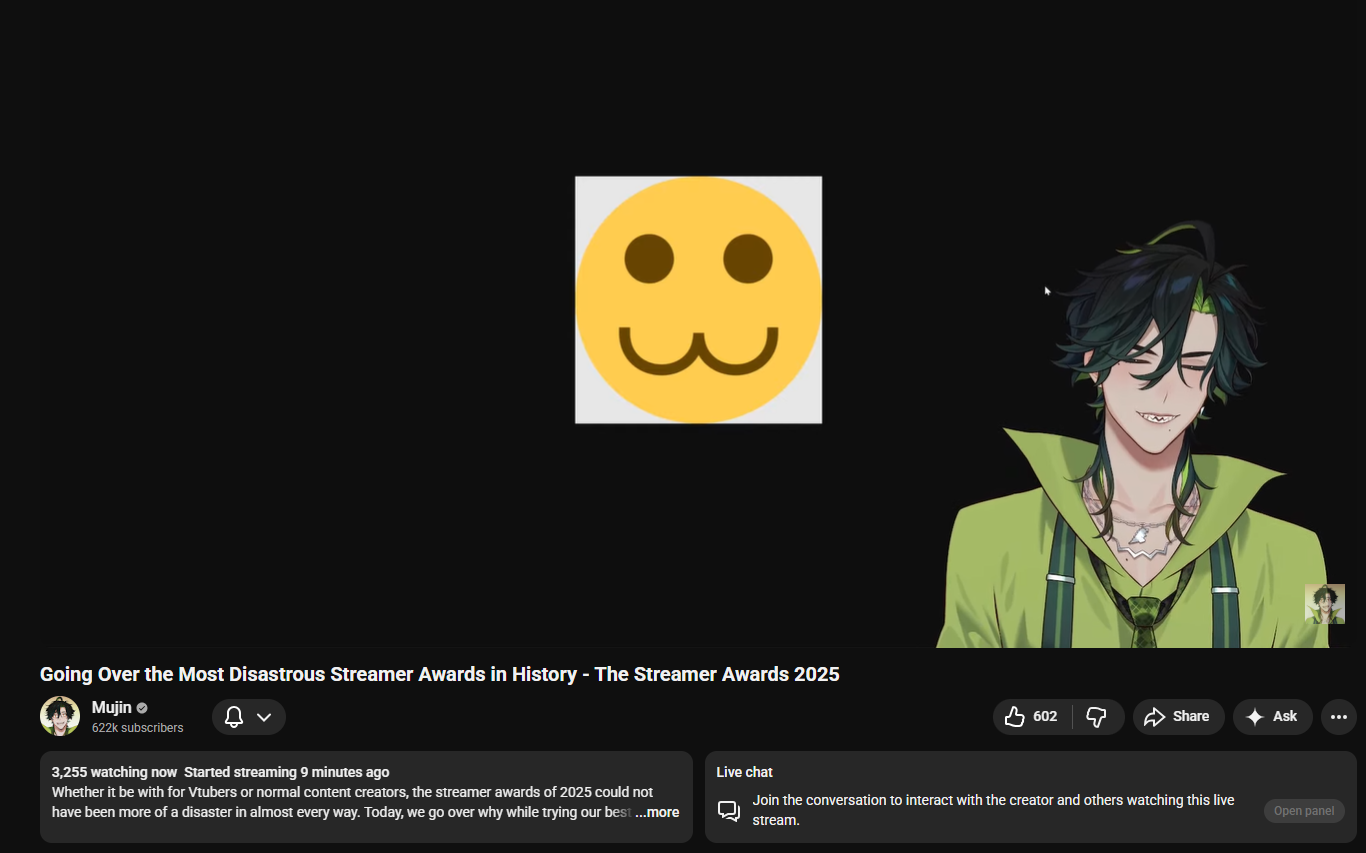Image resolution: width=1366 pixels, height=853 pixels.
Task: Click channel watermark in video corner
Action: [x=1325, y=604]
